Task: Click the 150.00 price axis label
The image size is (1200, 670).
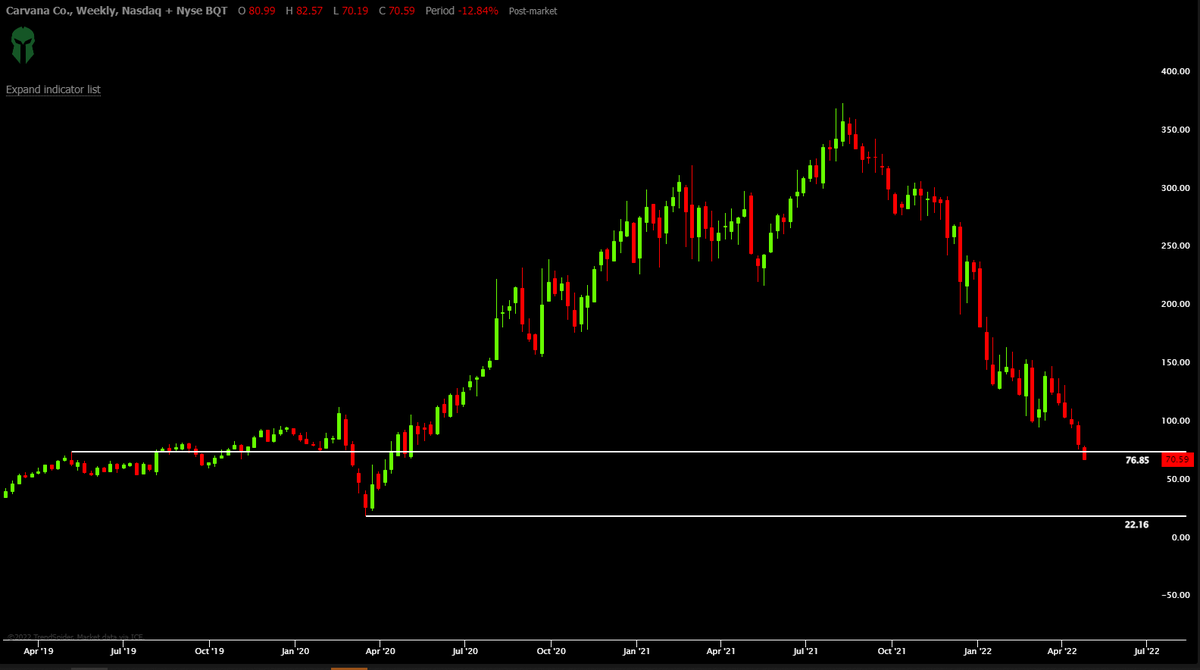Action: pos(1174,363)
